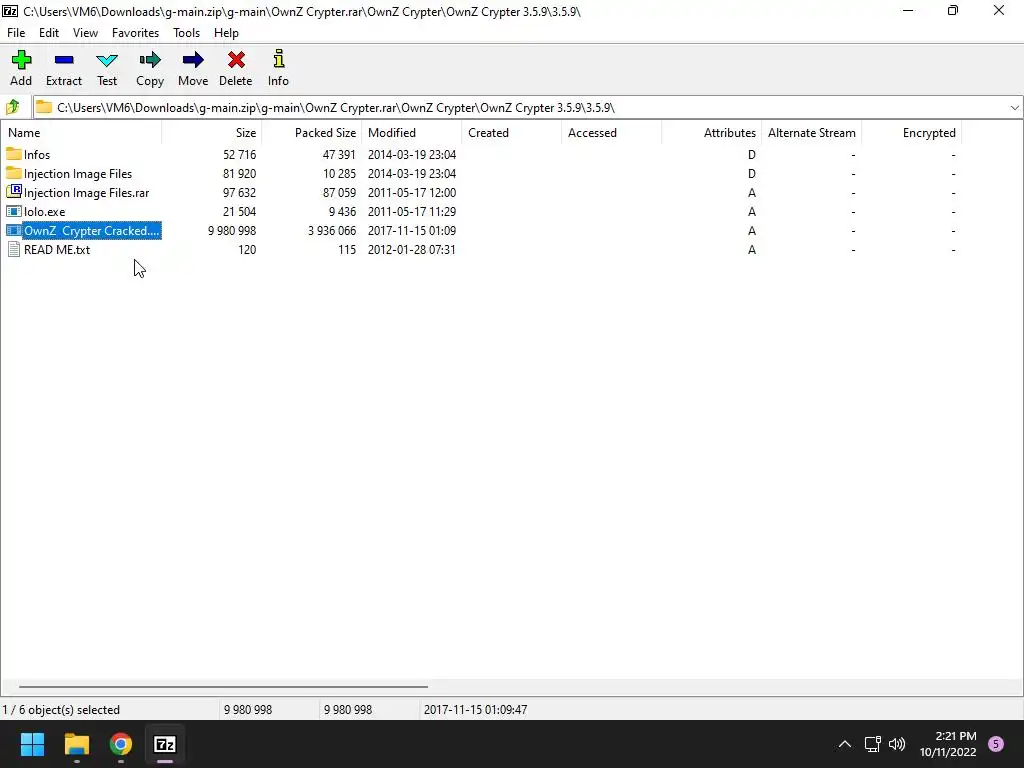This screenshot has height=768, width=1024.
Task: Open the Edit menu
Action: (x=49, y=33)
